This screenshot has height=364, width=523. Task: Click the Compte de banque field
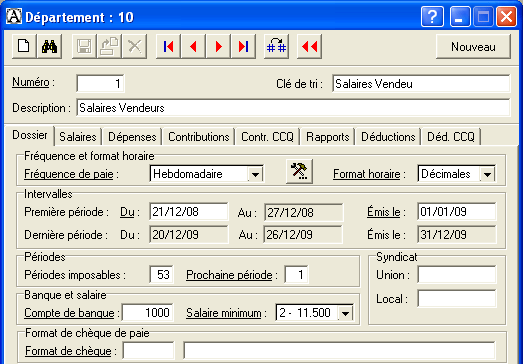[x=148, y=313]
